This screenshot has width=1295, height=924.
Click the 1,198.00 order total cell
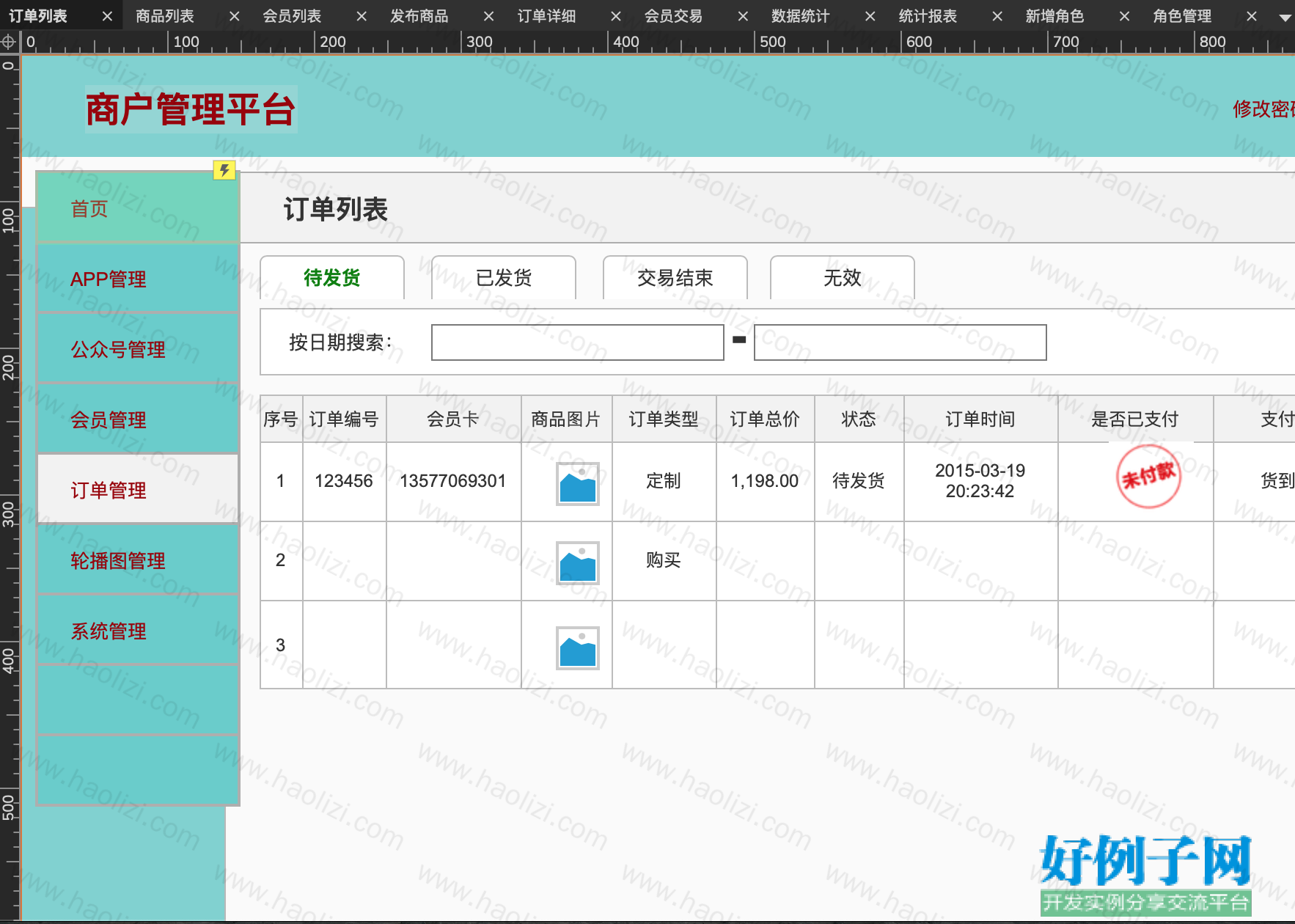[x=765, y=481]
